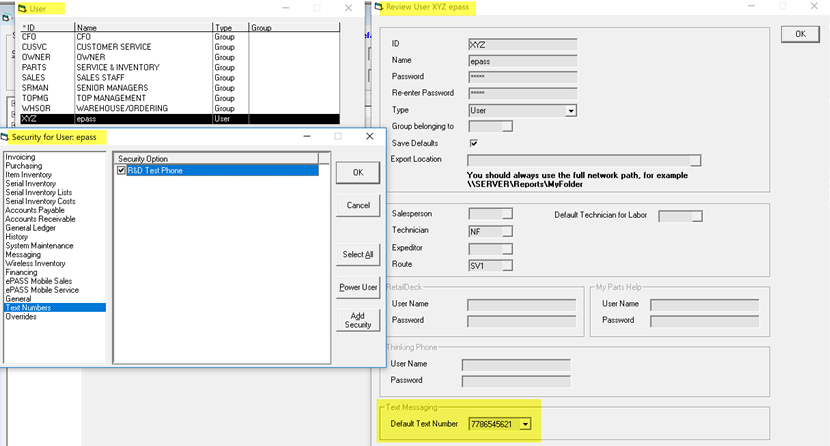Open the Group belonging to lookup

coord(507,126)
